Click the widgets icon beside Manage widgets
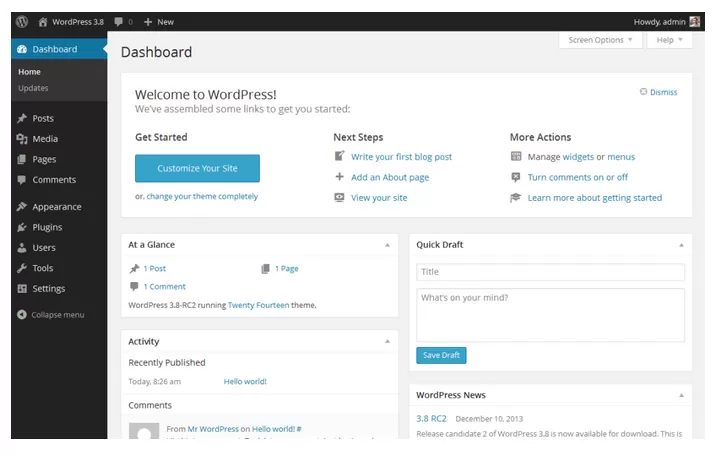Viewport: 717px width, 456px height. coord(516,156)
